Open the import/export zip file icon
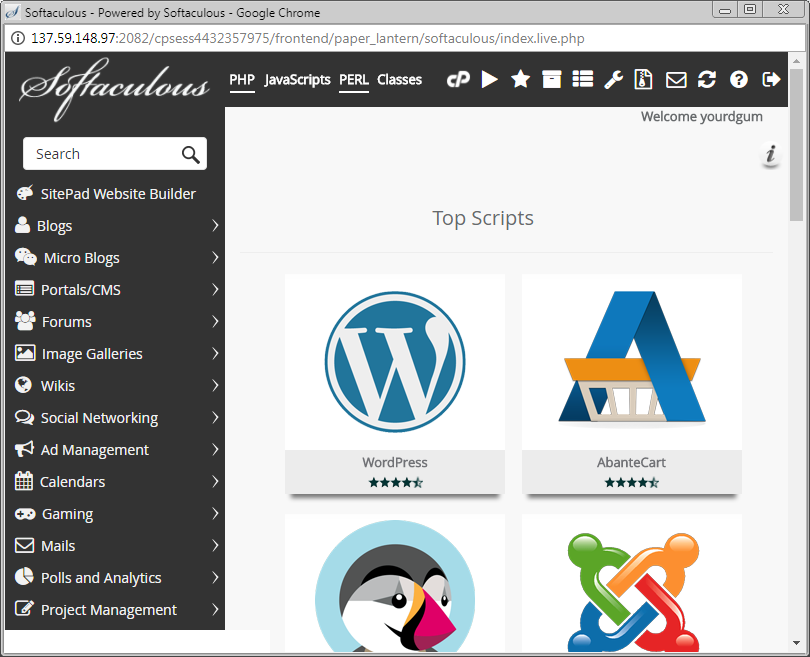Viewport: 810px width, 657px height. [643, 80]
